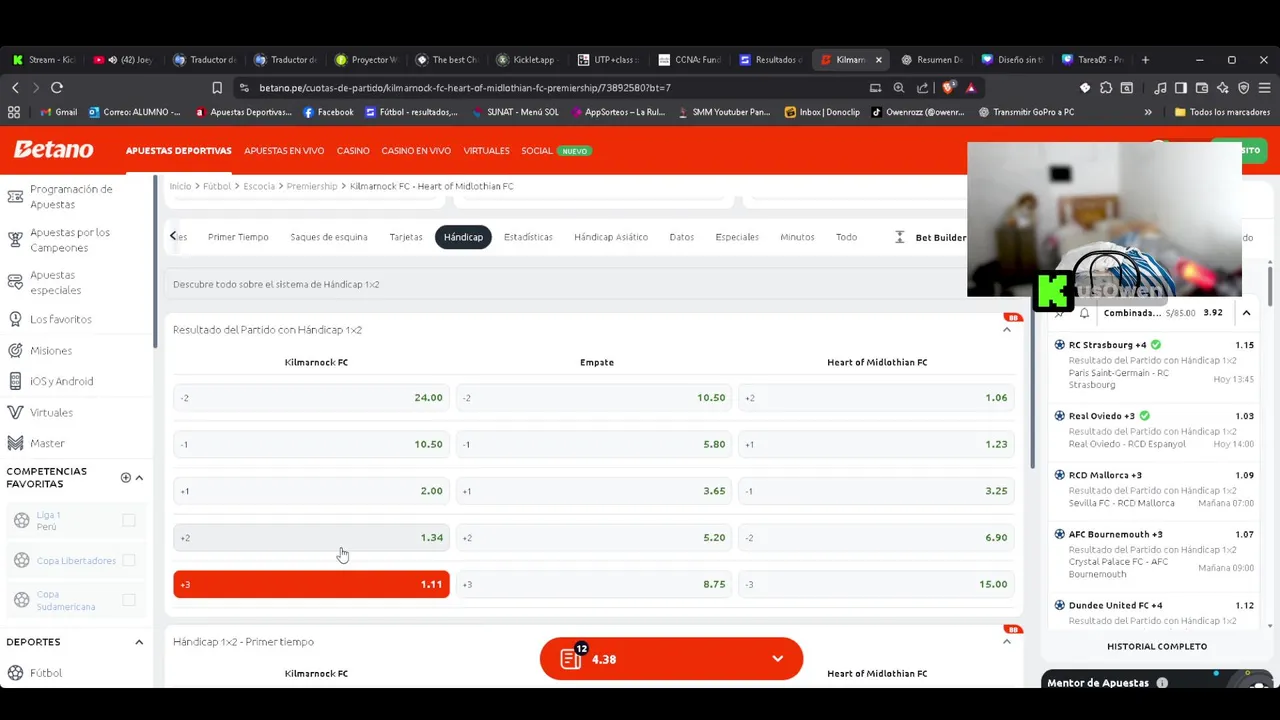This screenshot has width=1280, height=720.
Task: Open Todos los marcadores bookmarks folder
Action: pyautogui.click(x=1222, y=112)
